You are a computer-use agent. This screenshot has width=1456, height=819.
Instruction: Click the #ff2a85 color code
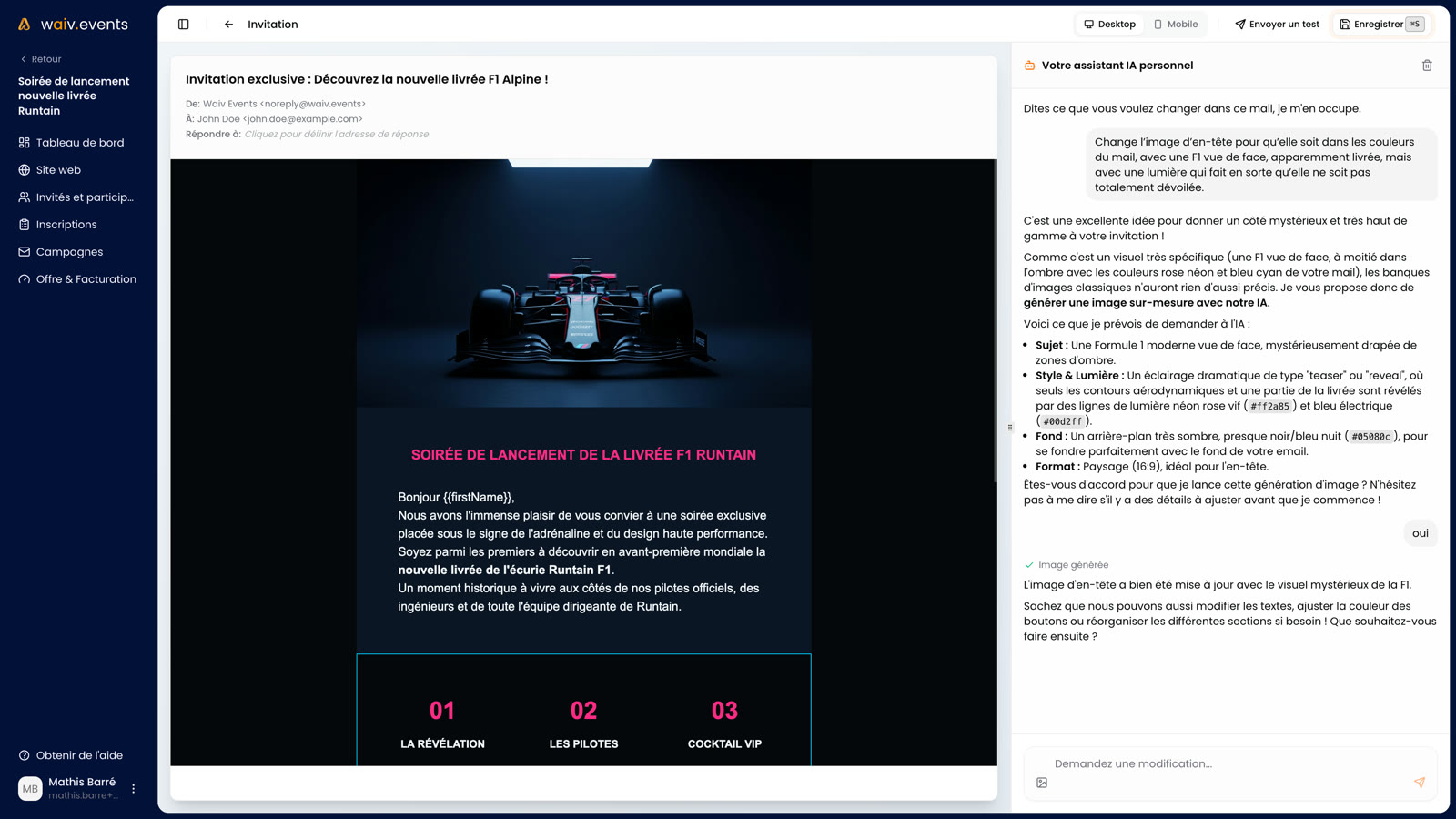pyautogui.click(x=1269, y=407)
